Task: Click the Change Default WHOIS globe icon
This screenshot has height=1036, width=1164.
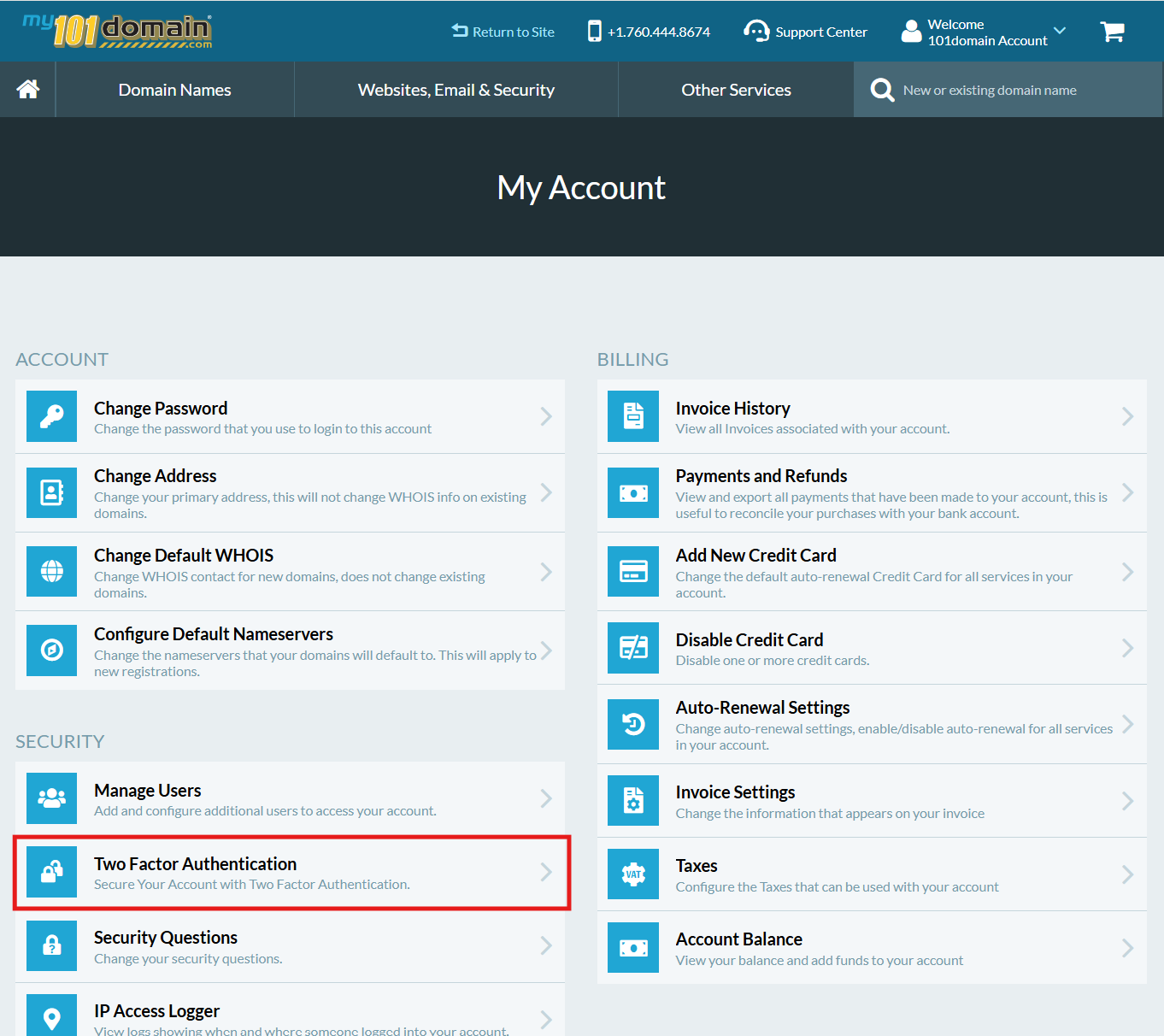Action: click(x=52, y=571)
